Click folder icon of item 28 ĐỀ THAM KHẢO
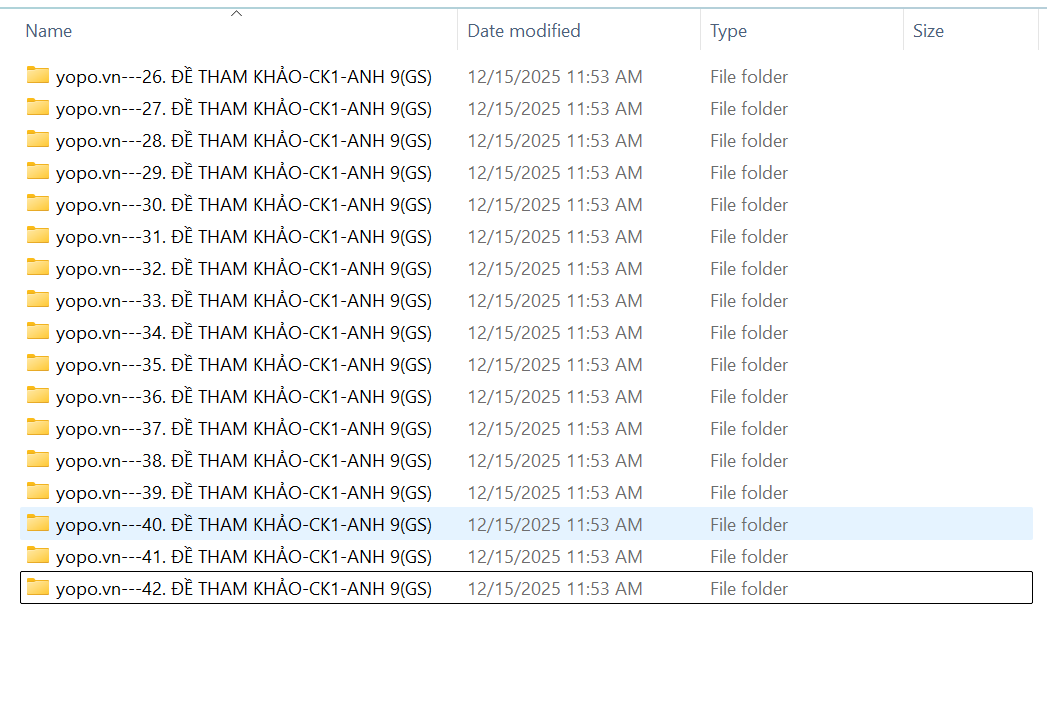The height and width of the screenshot is (706, 1047). tap(38, 140)
